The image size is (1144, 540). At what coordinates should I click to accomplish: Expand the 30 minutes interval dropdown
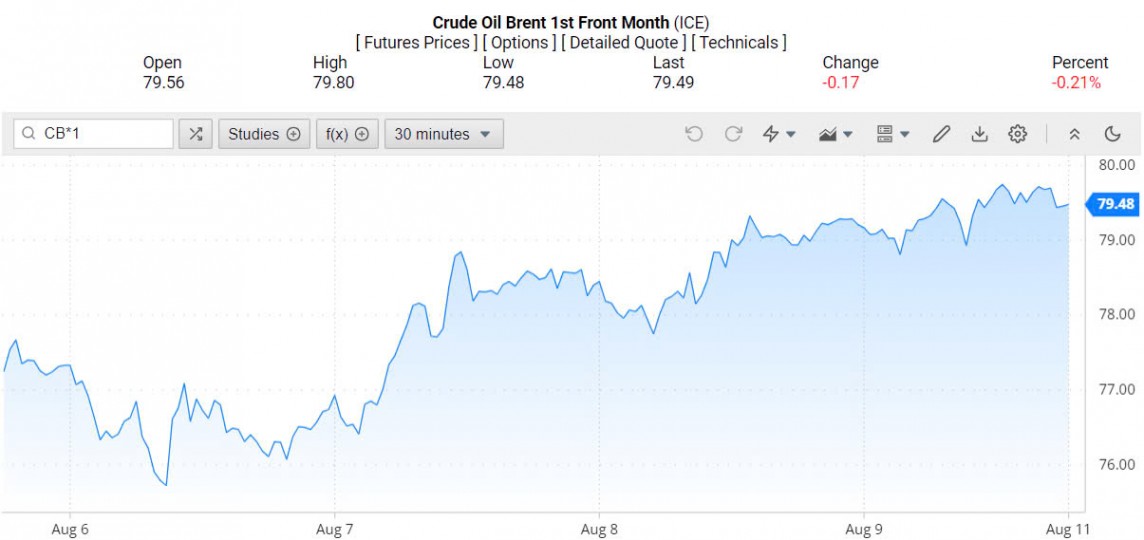click(x=443, y=134)
